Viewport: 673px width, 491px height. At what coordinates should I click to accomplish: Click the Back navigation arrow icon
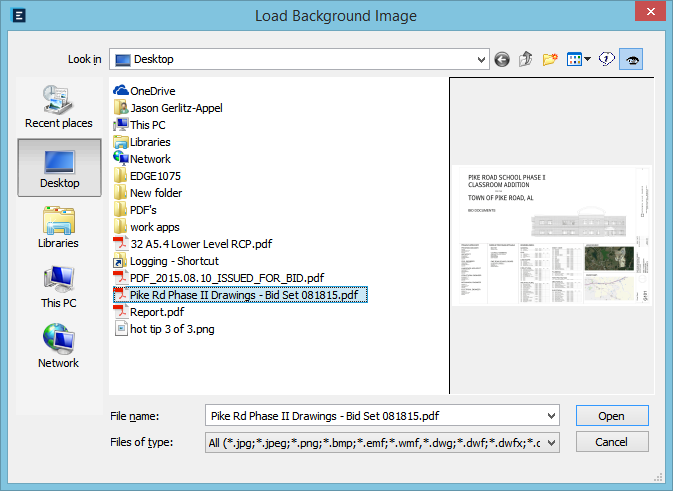pos(502,60)
